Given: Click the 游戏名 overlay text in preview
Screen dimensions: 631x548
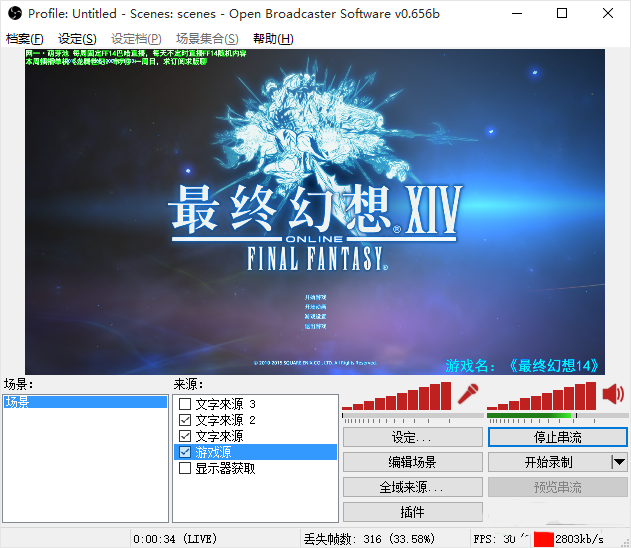Looking at the screenshot, I should (522, 365).
